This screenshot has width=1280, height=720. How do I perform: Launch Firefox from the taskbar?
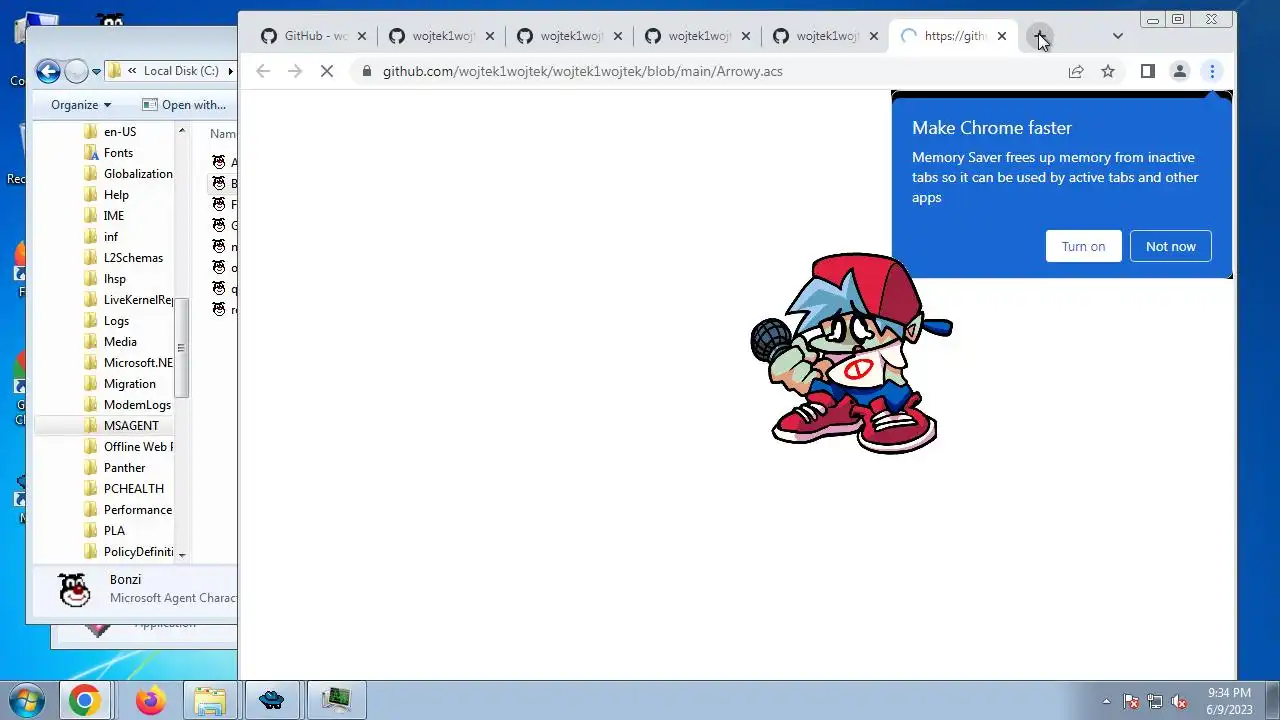click(152, 700)
